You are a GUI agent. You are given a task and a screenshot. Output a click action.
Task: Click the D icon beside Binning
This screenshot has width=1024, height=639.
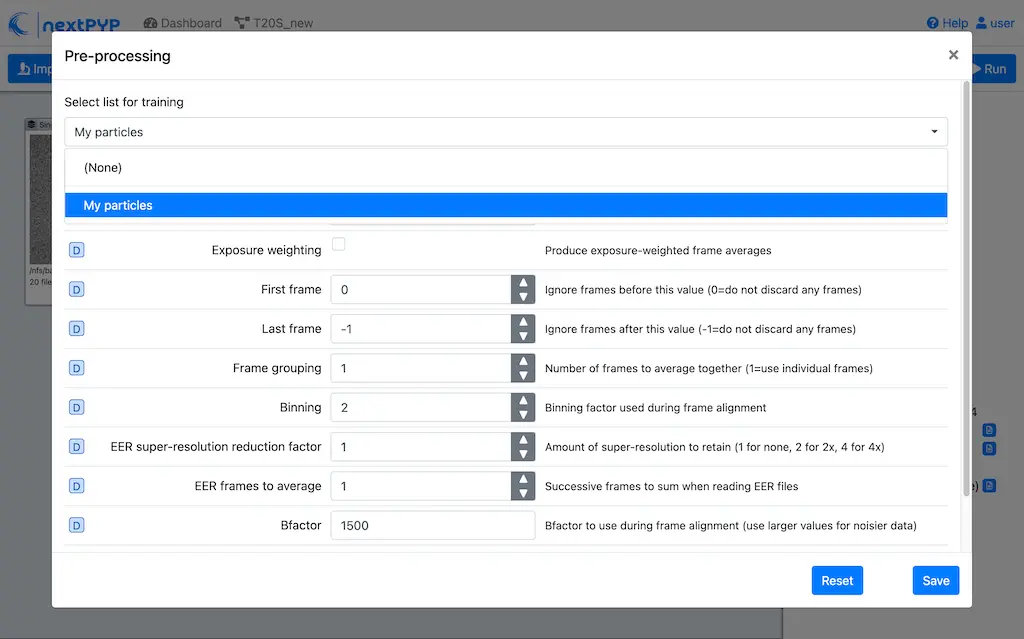[x=77, y=407]
